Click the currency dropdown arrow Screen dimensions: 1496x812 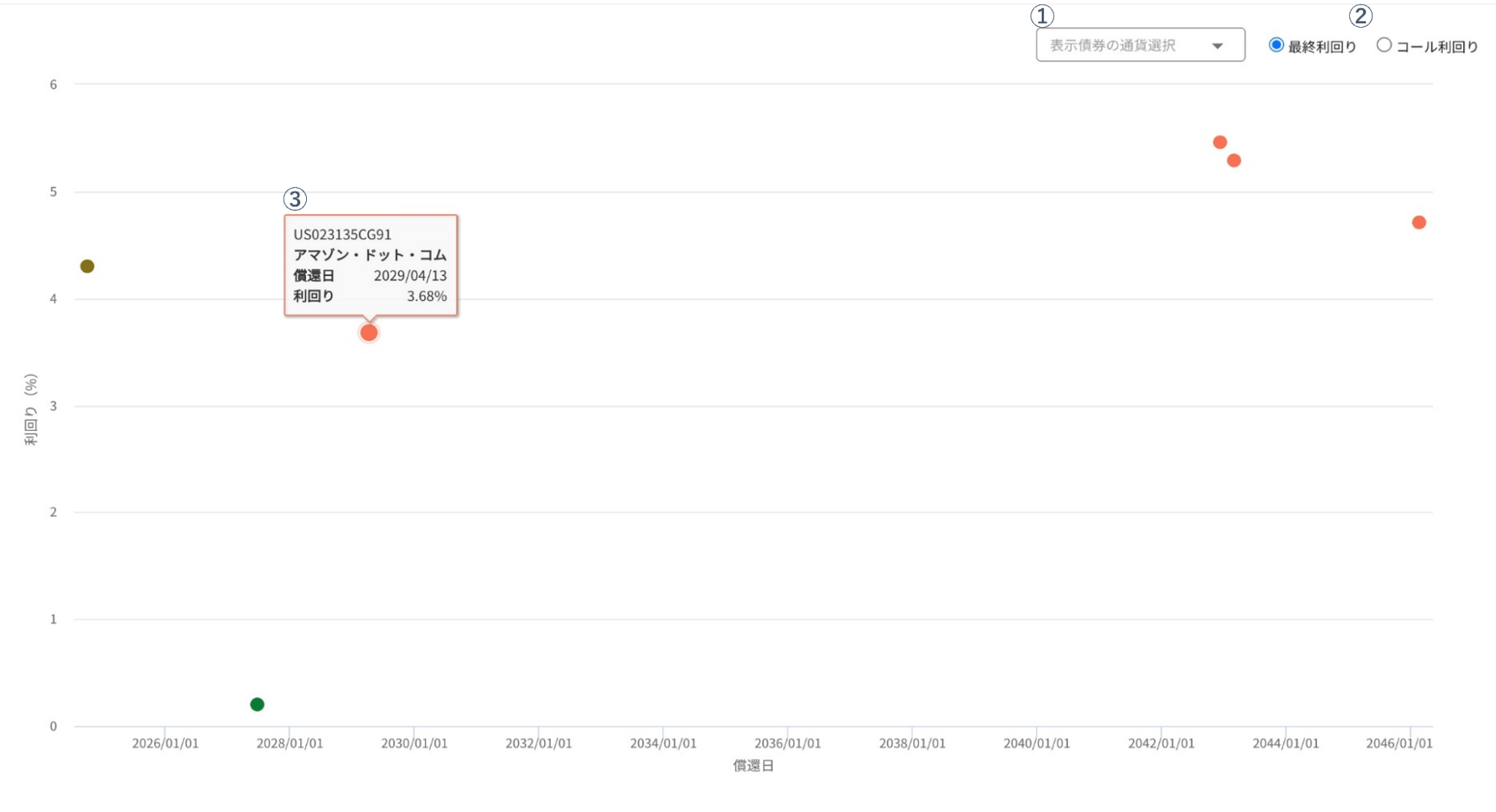tap(1218, 46)
